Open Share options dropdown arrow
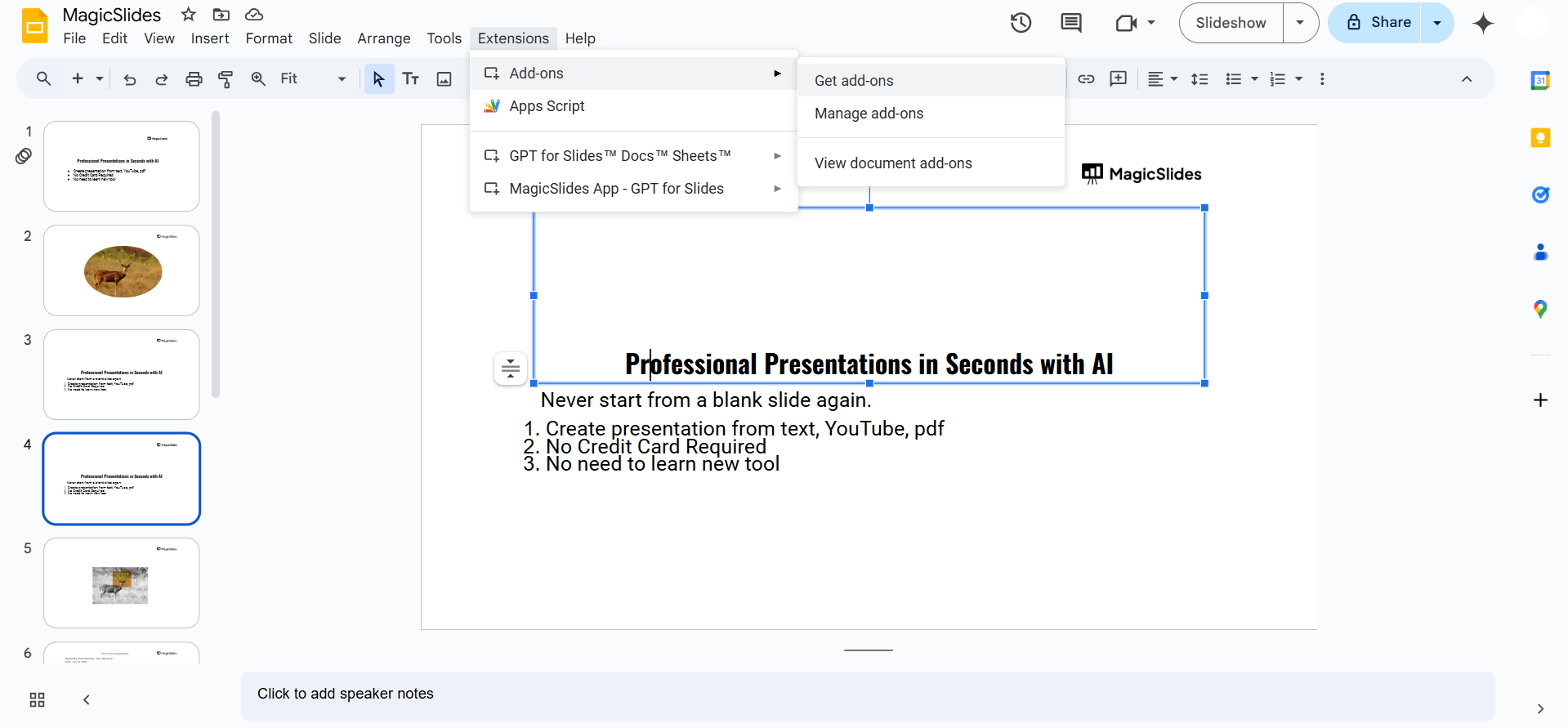The height and width of the screenshot is (728, 1568). coord(1437,23)
